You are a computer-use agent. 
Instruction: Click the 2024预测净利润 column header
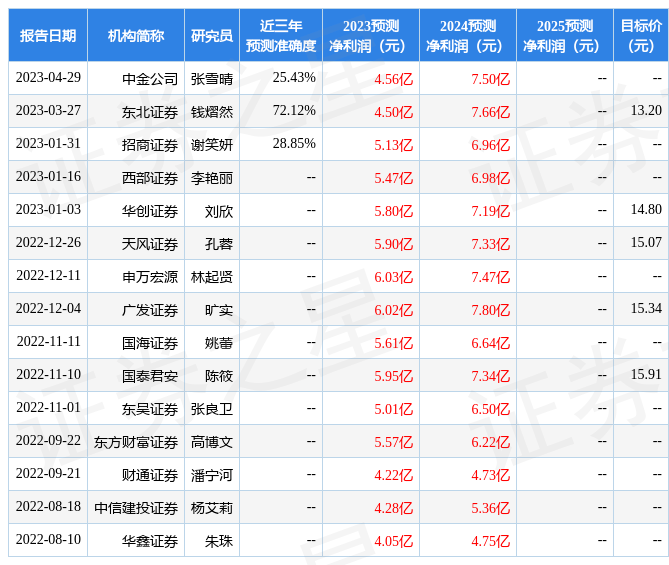coord(468,35)
